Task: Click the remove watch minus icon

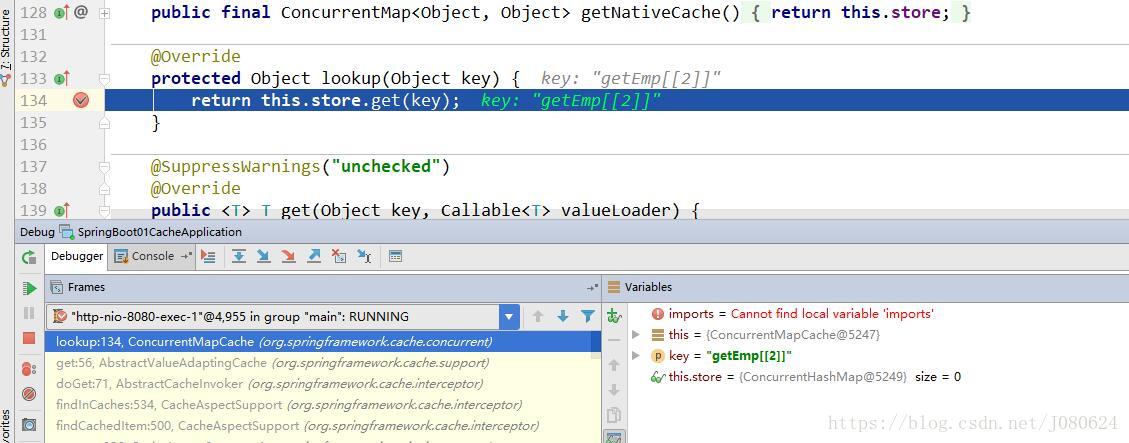Action: pos(614,340)
